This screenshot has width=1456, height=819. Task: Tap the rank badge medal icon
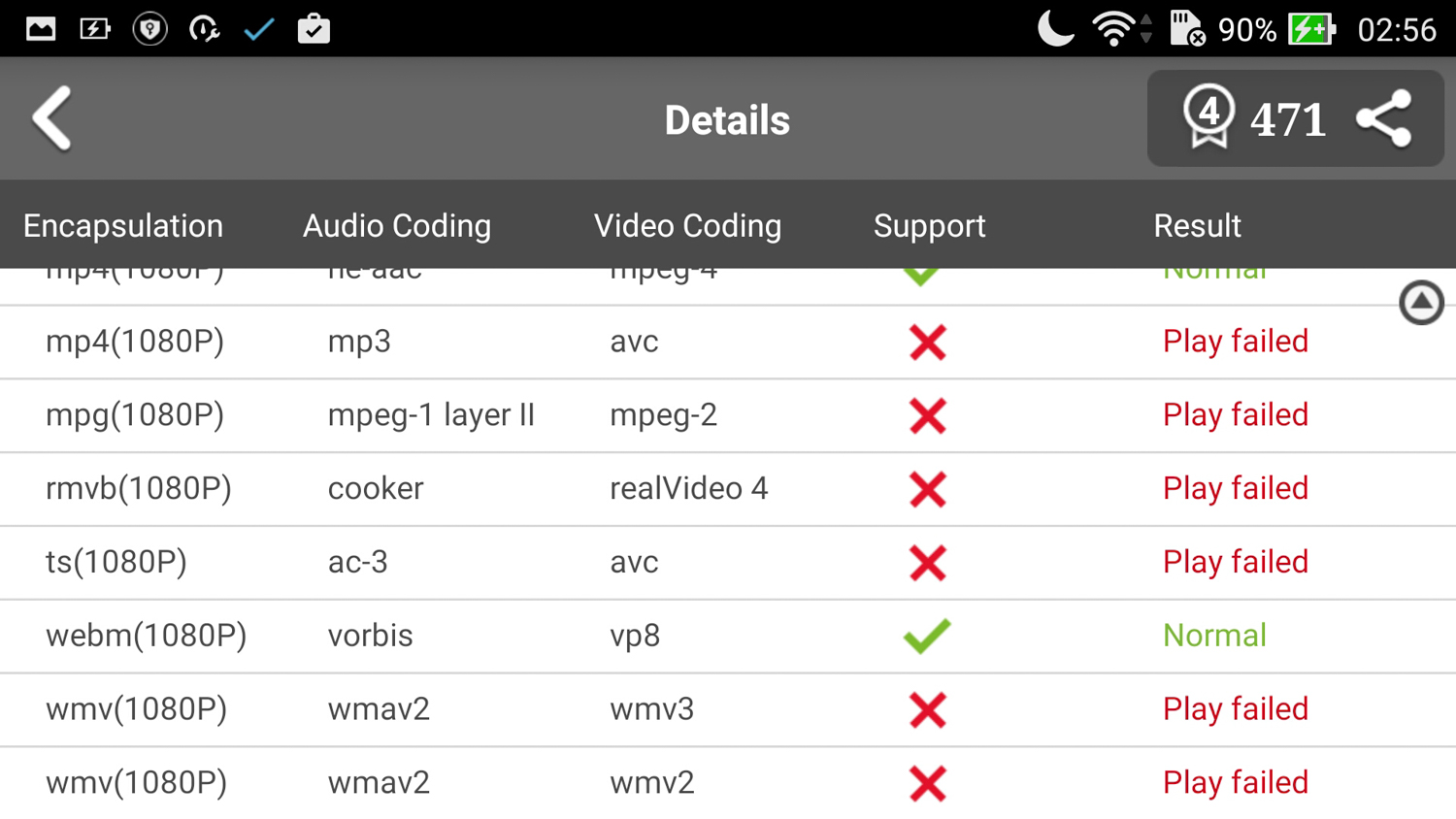(1208, 116)
